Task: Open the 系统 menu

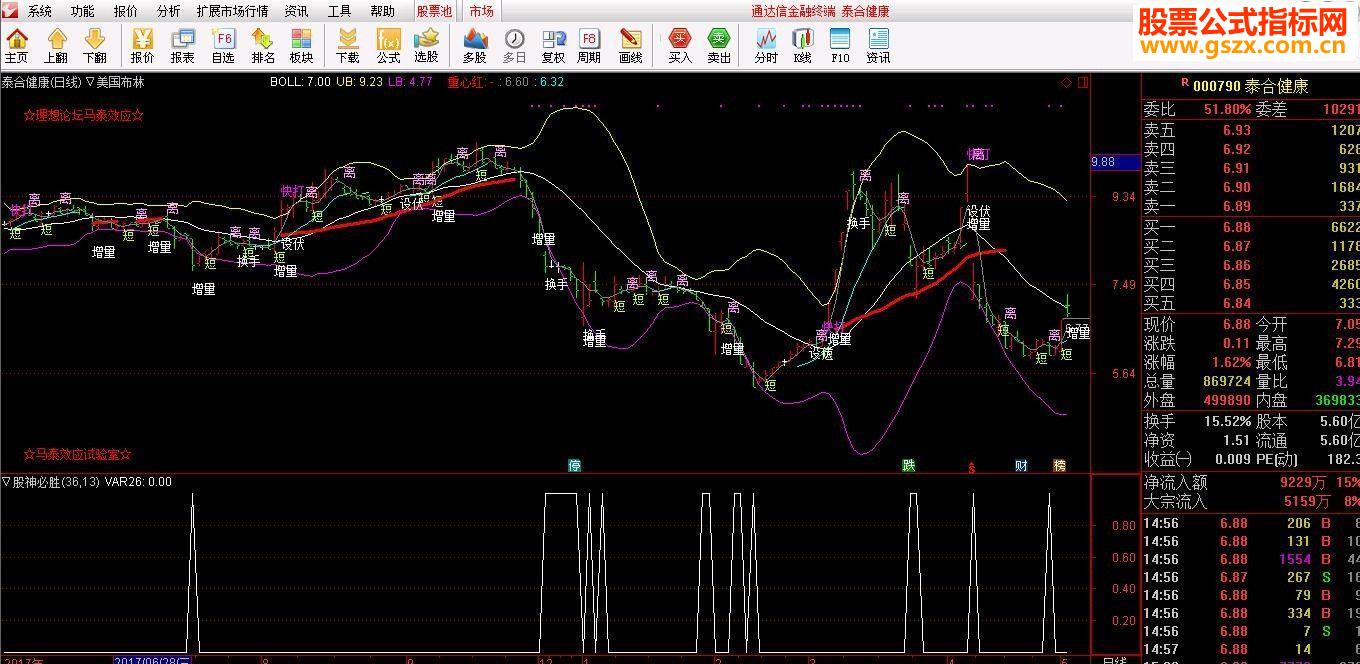Action: click(x=40, y=12)
